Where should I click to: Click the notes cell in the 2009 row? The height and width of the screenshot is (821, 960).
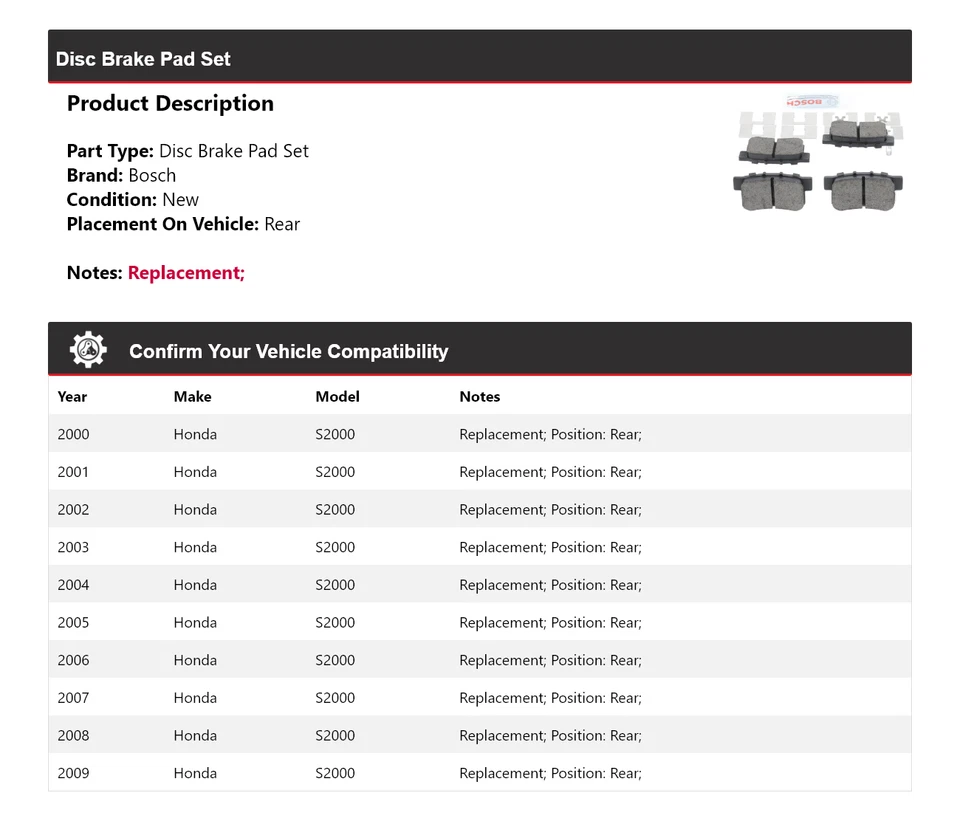pos(550,773)
